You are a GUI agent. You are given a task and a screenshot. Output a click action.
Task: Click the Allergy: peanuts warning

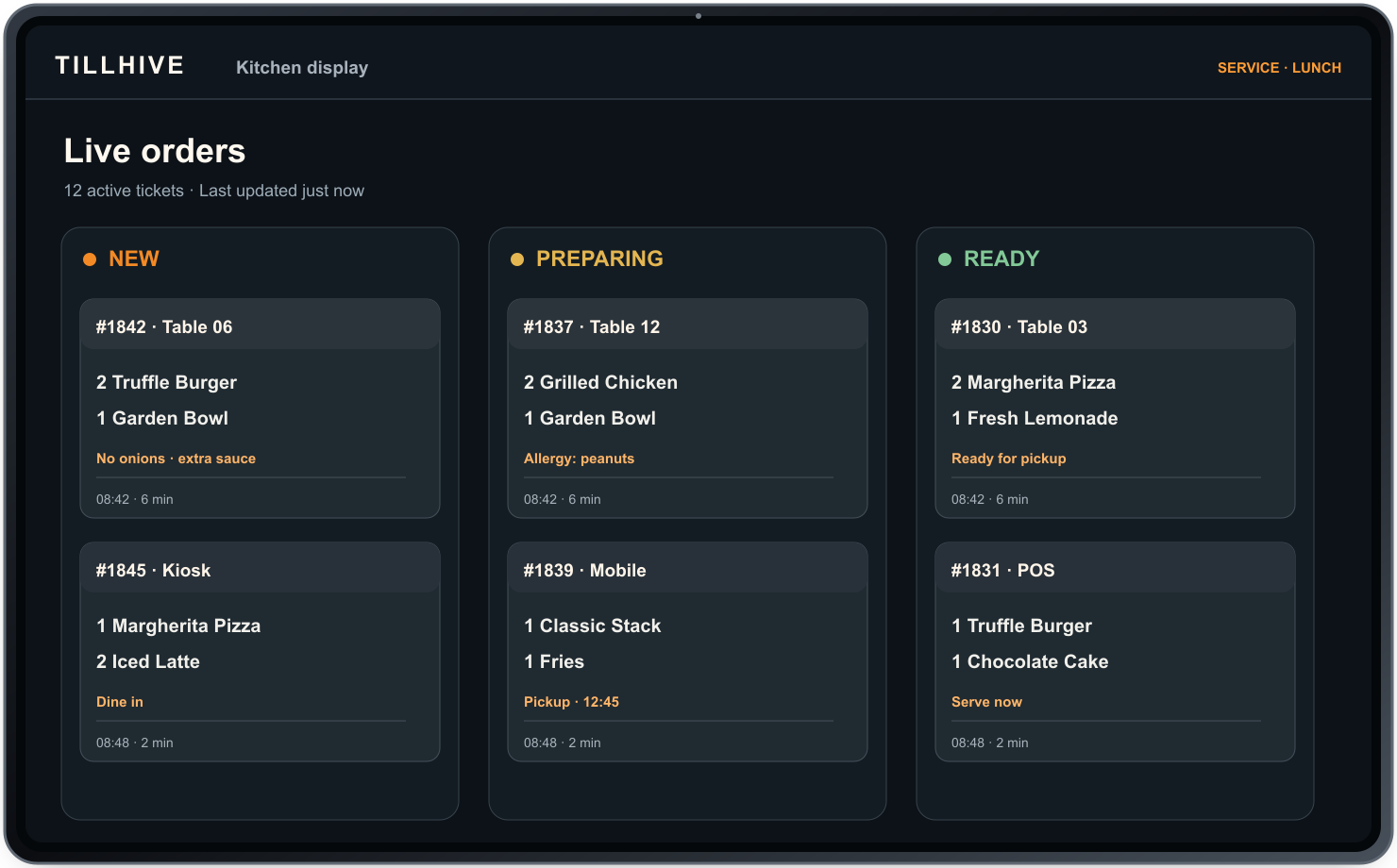click(x=579, y=459)
